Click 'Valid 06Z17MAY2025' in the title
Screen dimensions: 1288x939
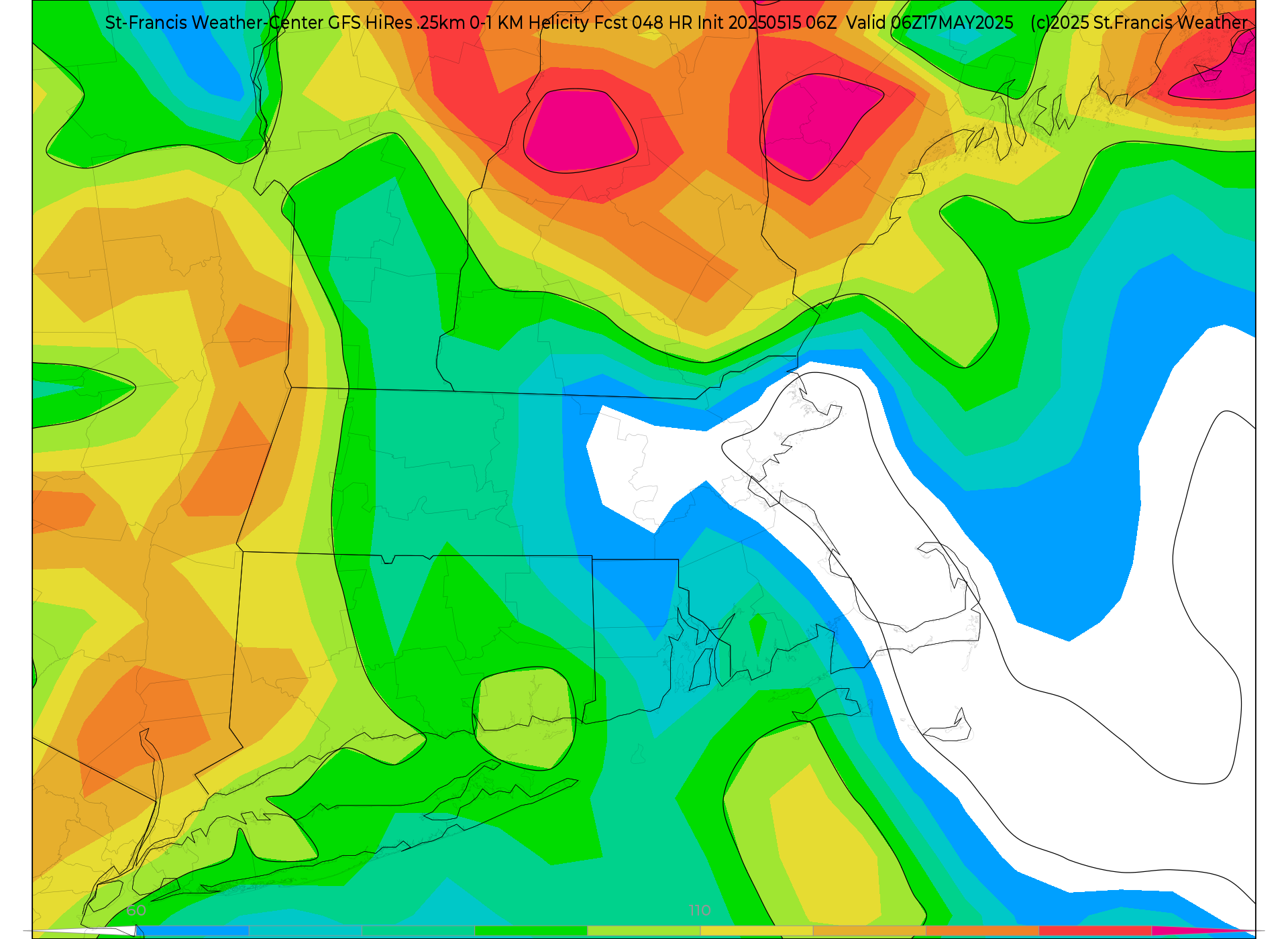point(930,23)
